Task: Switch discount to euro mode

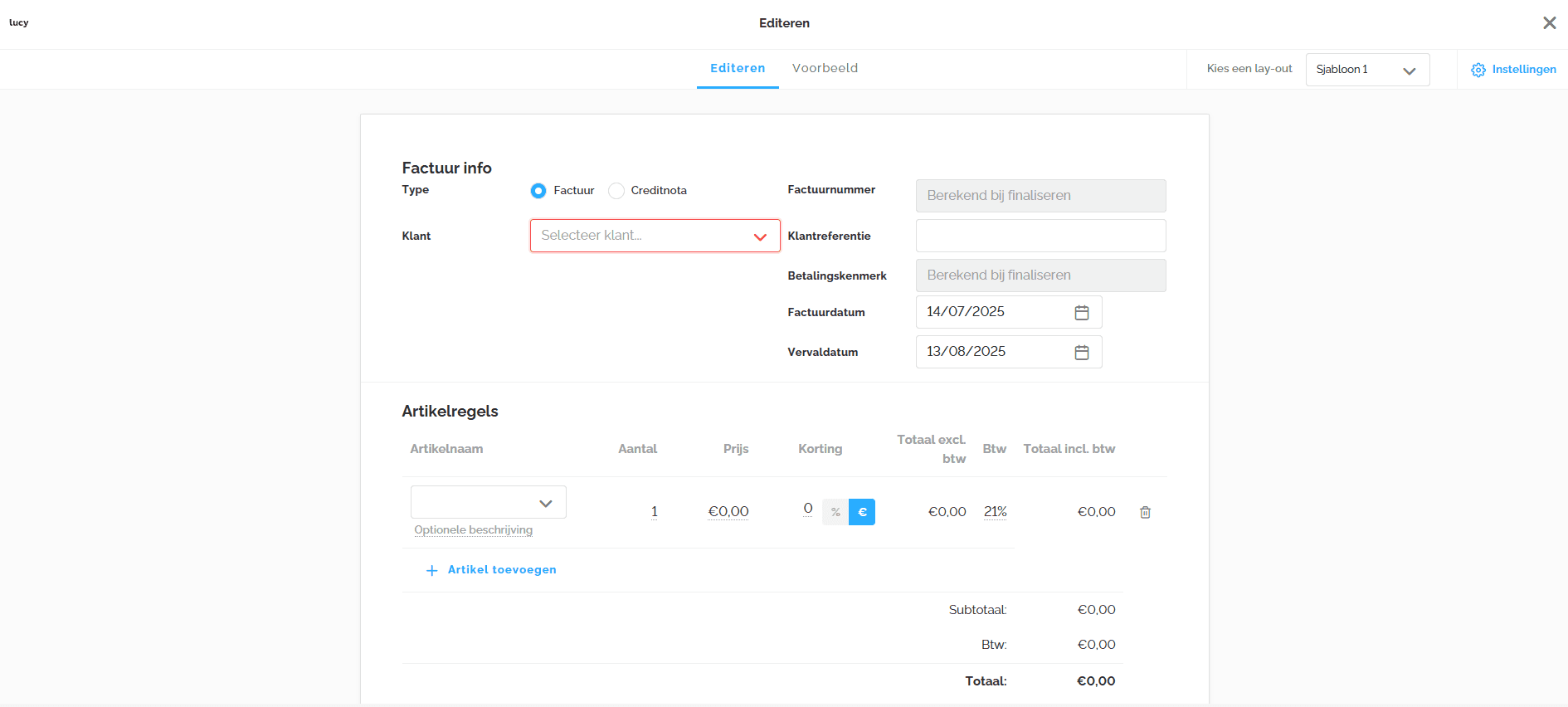Action: (862, 512)
